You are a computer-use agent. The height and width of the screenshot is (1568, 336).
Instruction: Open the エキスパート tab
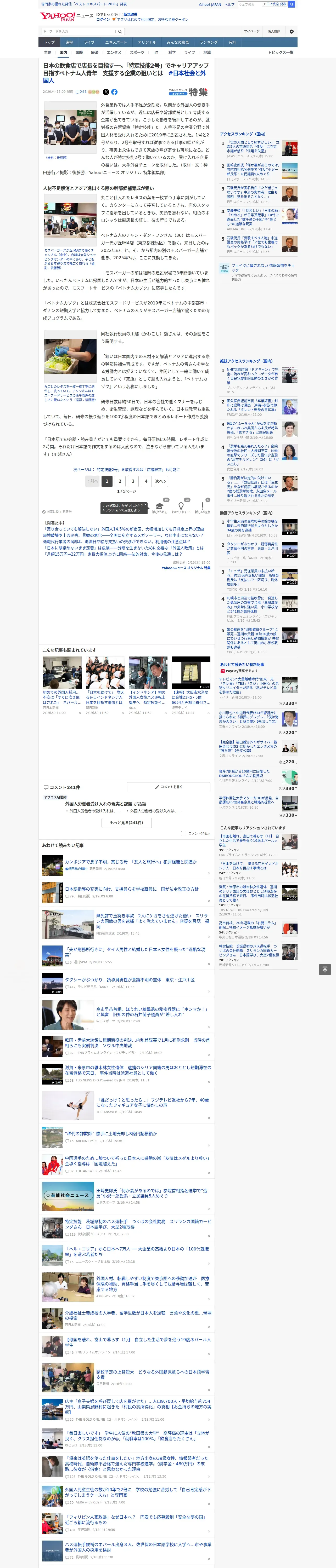point(116,42)
